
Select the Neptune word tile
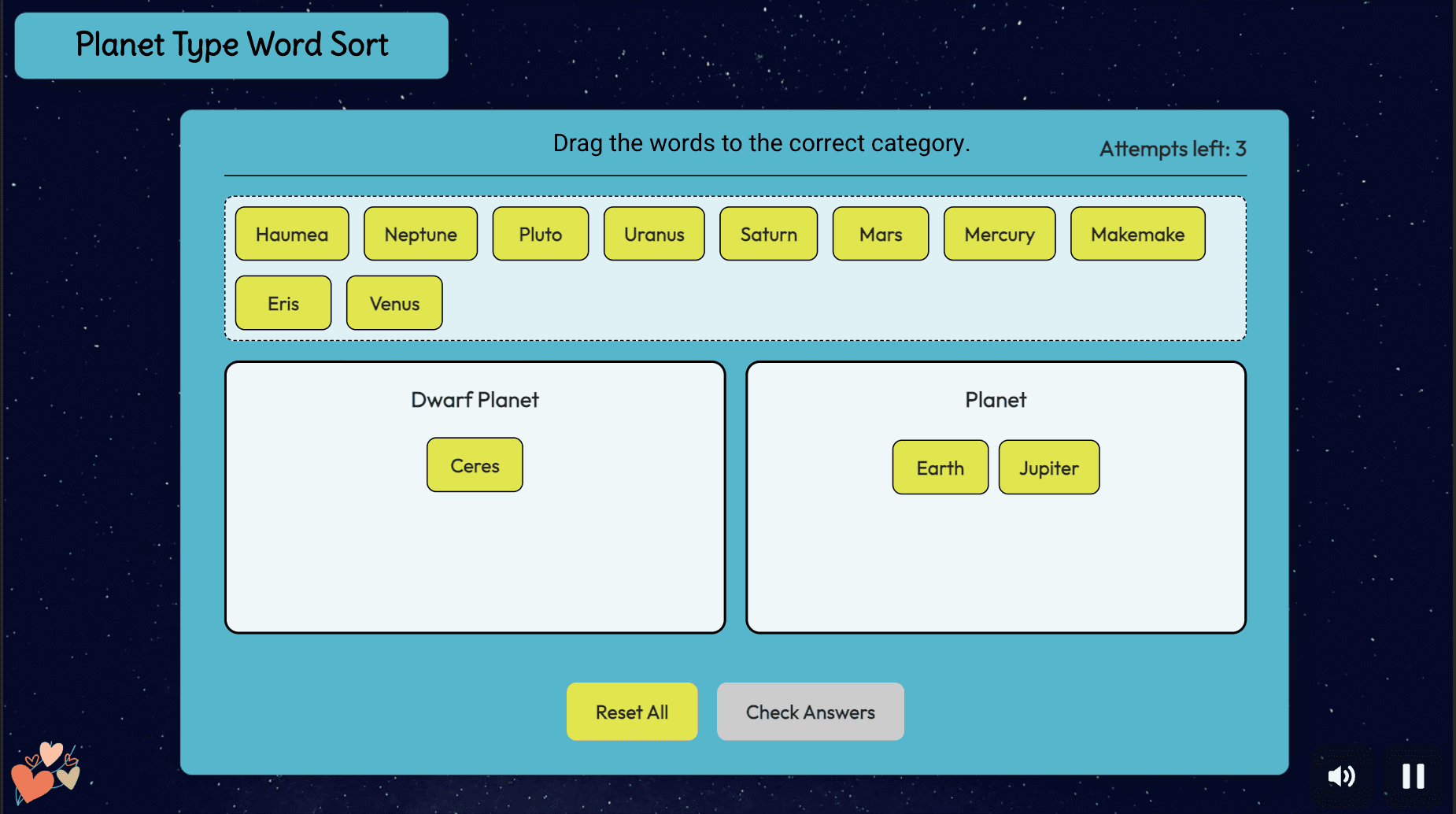420,234
